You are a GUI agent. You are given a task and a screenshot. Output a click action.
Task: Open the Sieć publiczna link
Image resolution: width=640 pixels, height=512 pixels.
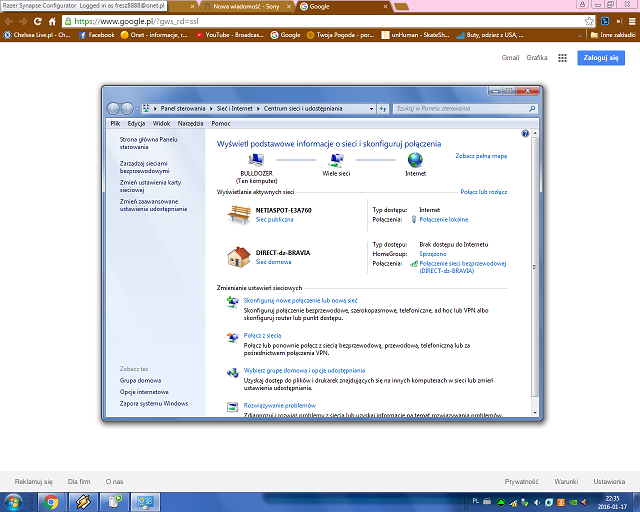coord(275,218)
